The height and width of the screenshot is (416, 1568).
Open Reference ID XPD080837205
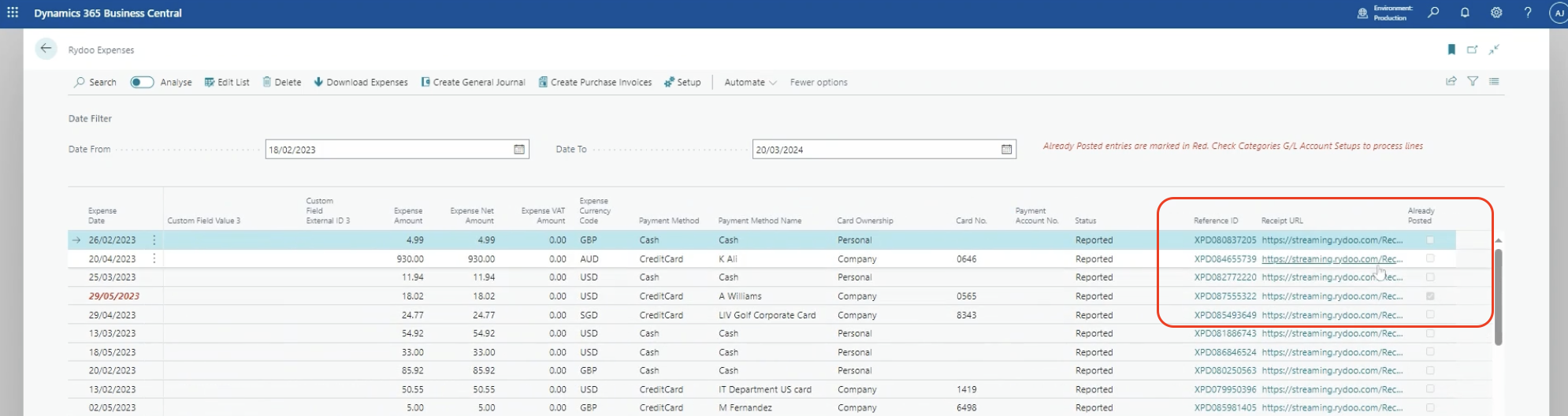click(x=1225, y=240)
